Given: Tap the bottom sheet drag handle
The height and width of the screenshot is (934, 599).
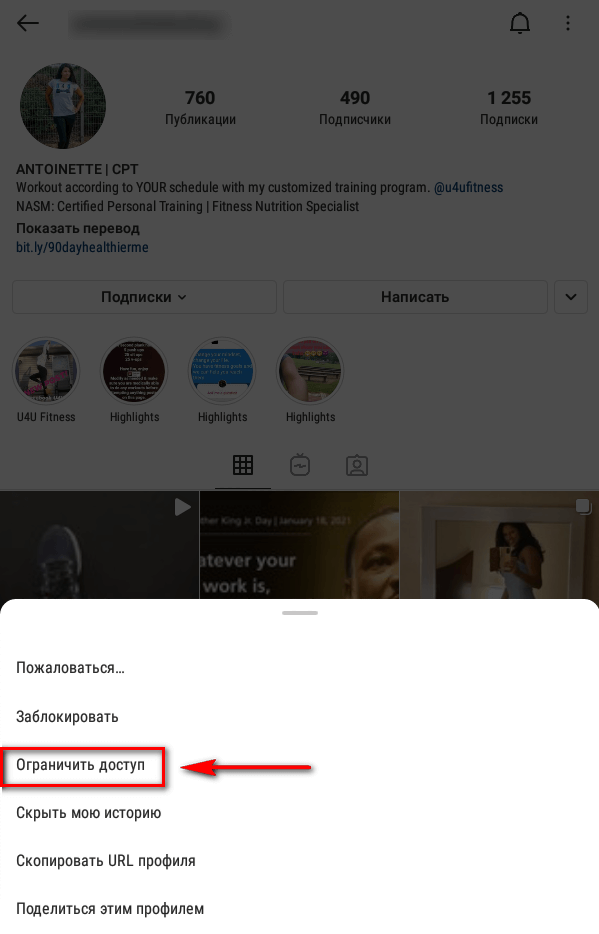Looking at the screenshot, I should pos(300,612).
